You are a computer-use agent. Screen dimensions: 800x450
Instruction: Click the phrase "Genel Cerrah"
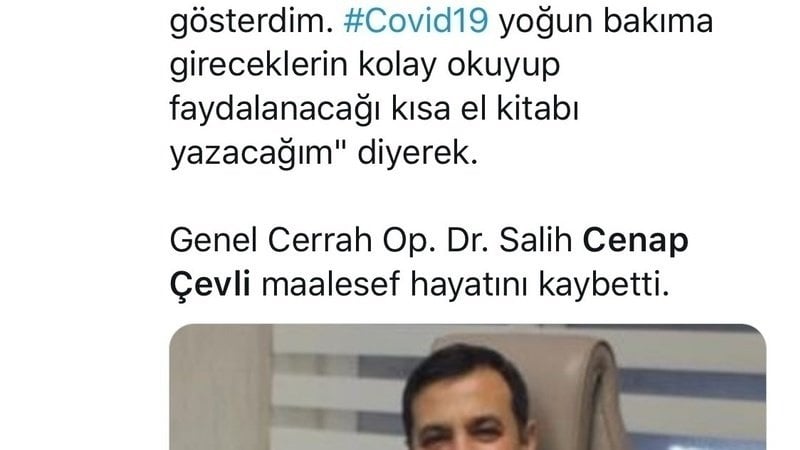270,240
